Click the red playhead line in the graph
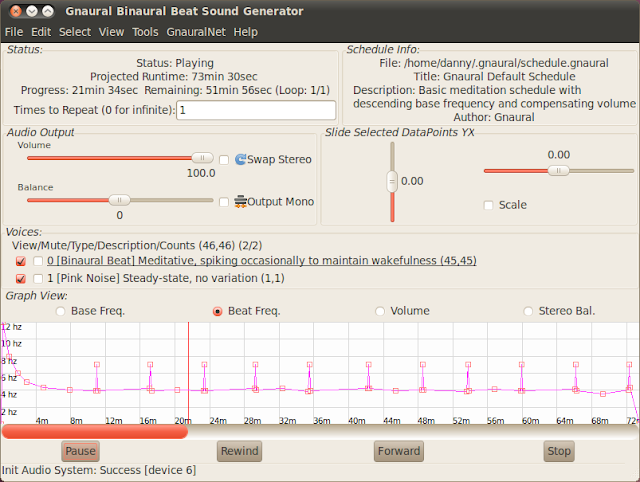640x482 pixels. point(188,373)
